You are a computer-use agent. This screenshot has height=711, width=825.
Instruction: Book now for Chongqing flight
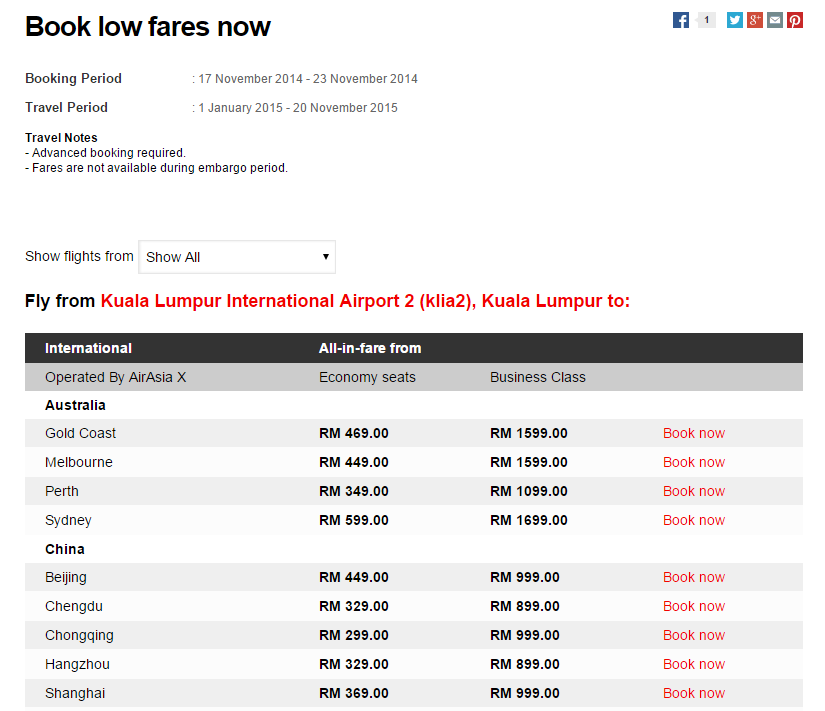click(693, 635)
